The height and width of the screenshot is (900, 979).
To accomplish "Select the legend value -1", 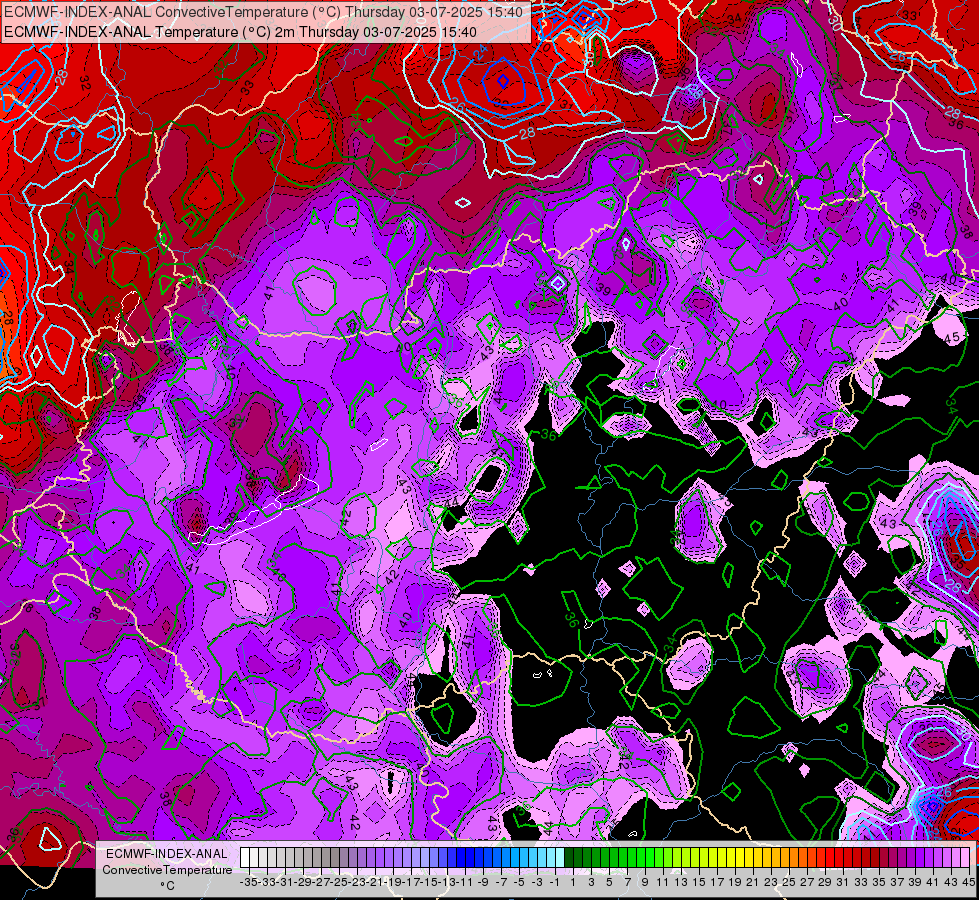I will tap(554, 882).
